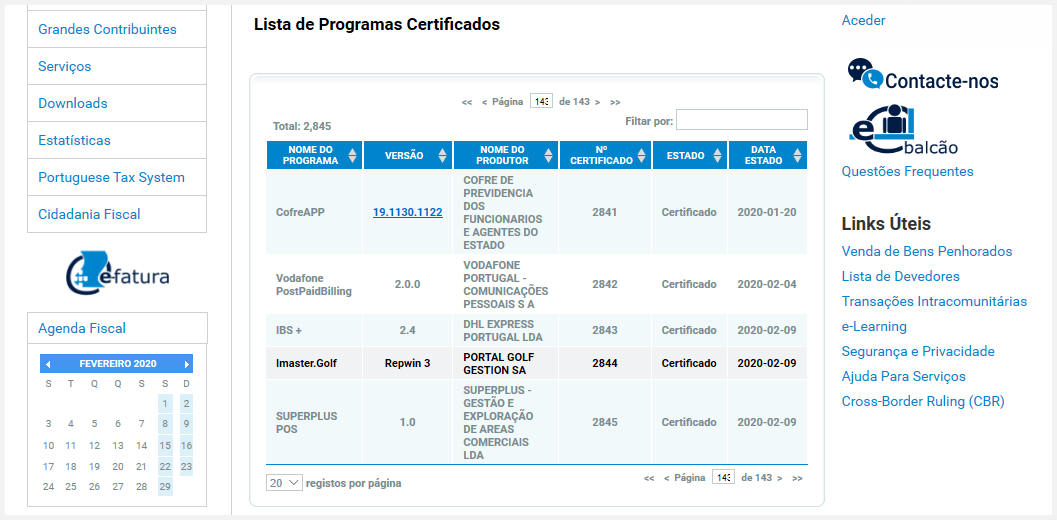Open the e-balcão logo

tap(903, 130)
